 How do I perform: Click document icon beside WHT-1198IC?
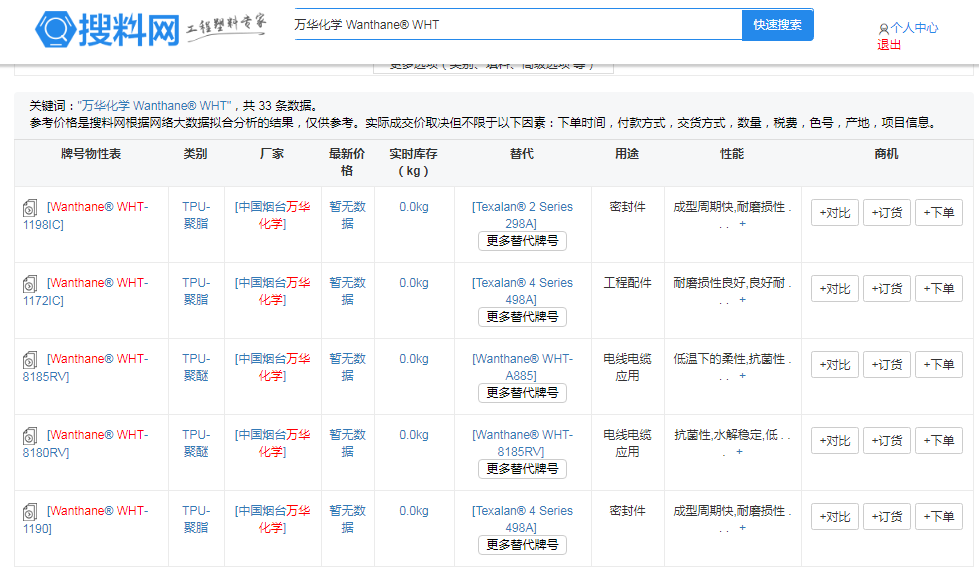tap(31, 208)
